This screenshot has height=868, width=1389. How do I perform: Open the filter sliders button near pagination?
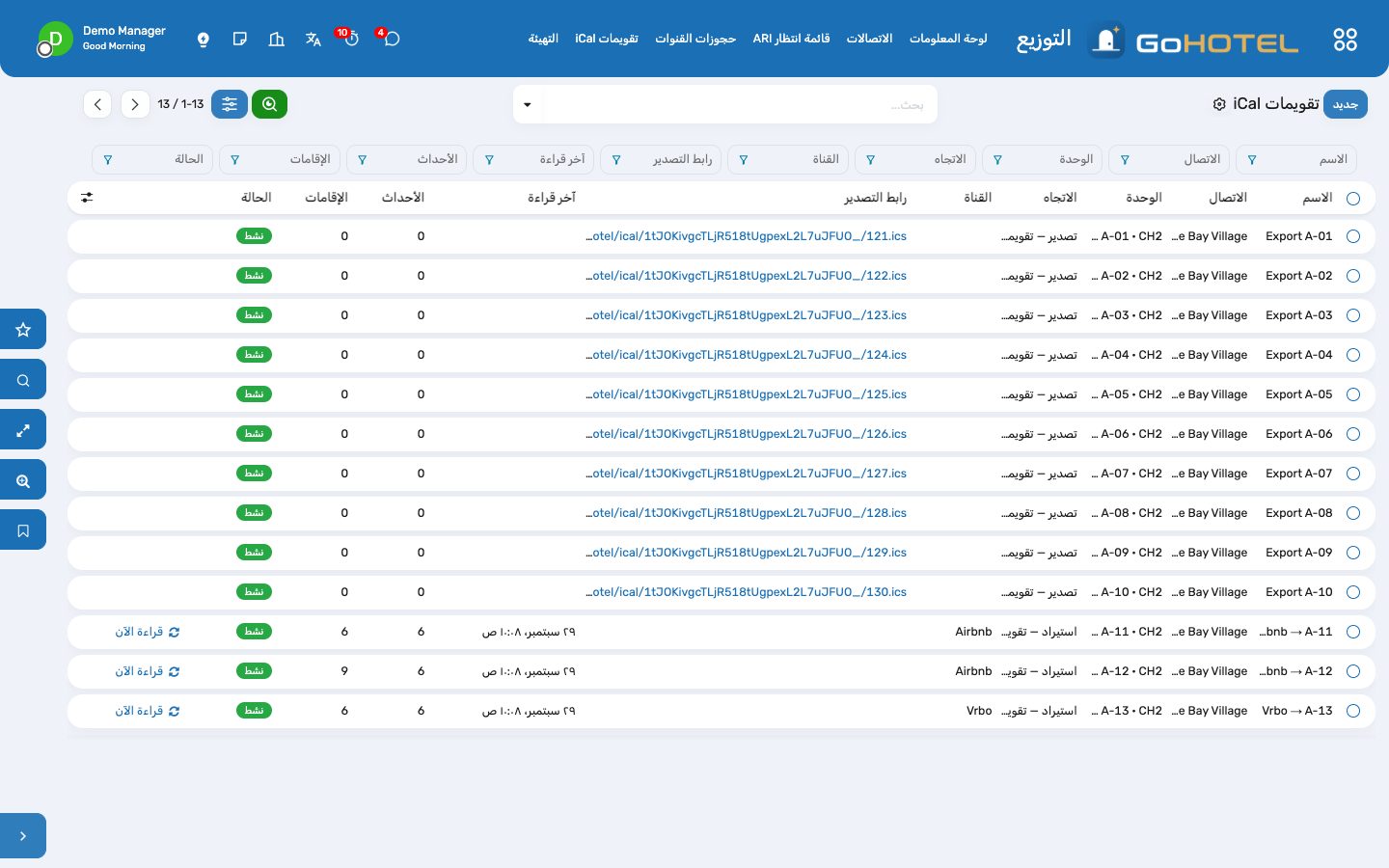230,104
